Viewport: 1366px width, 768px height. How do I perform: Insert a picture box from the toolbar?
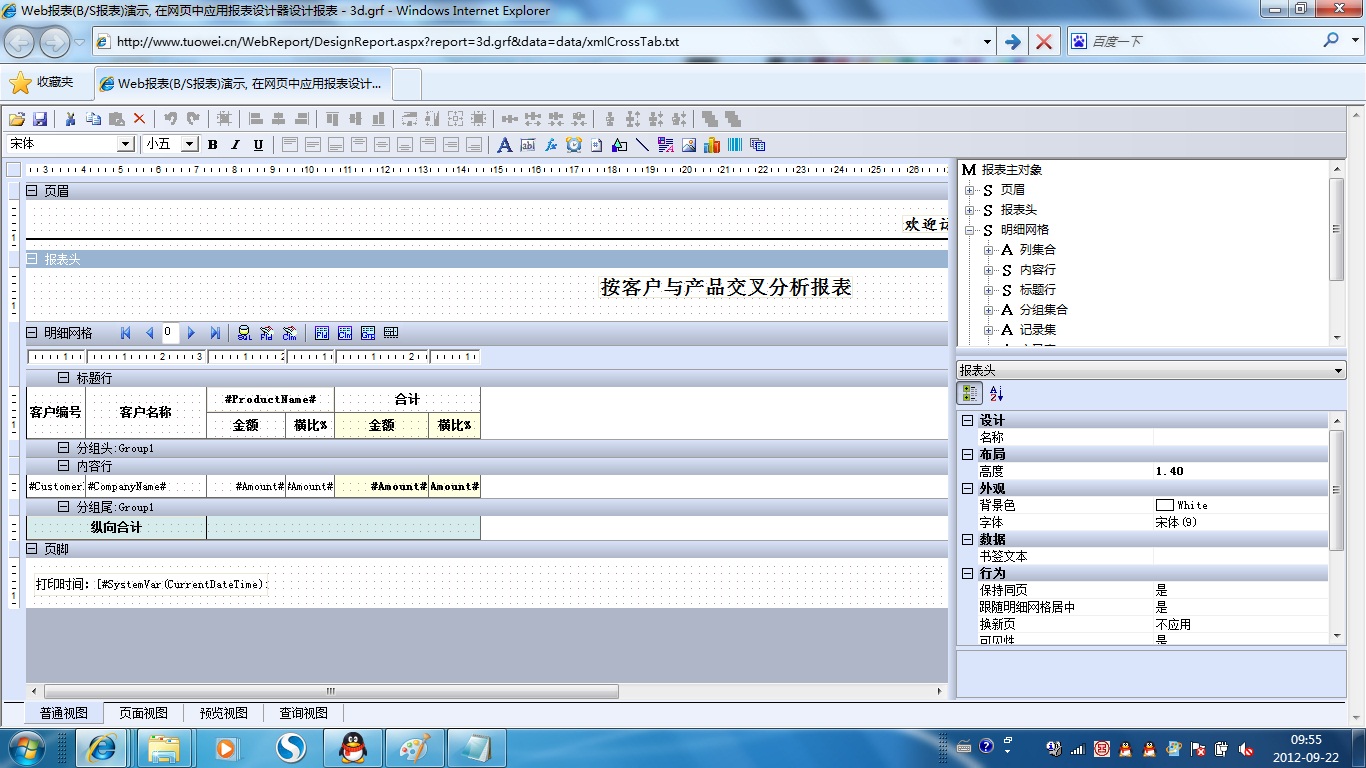click(689, 145)
